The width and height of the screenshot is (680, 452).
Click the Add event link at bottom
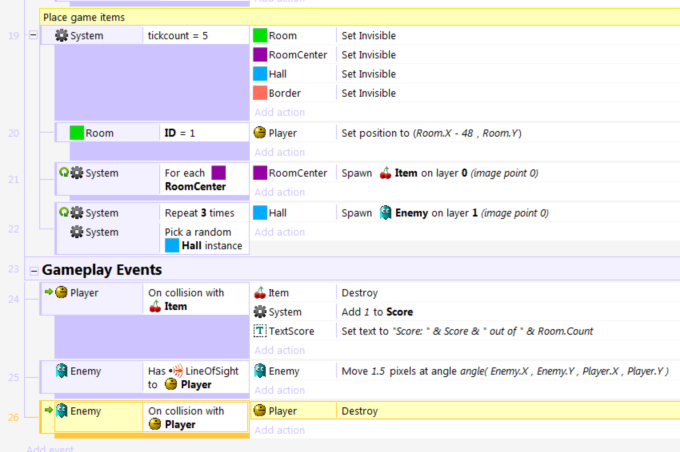click(52, 449)
